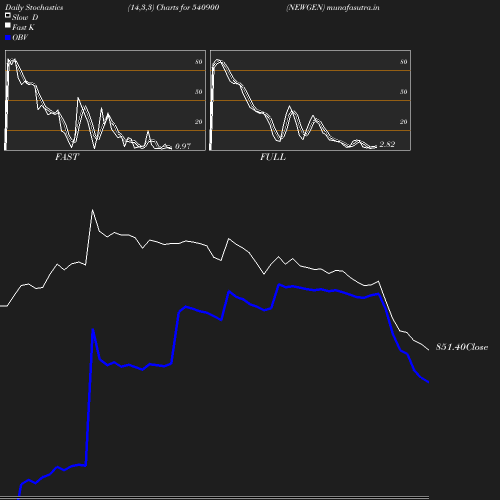
Task: Click the highest peak of the white close line
Action: [92, 210]
